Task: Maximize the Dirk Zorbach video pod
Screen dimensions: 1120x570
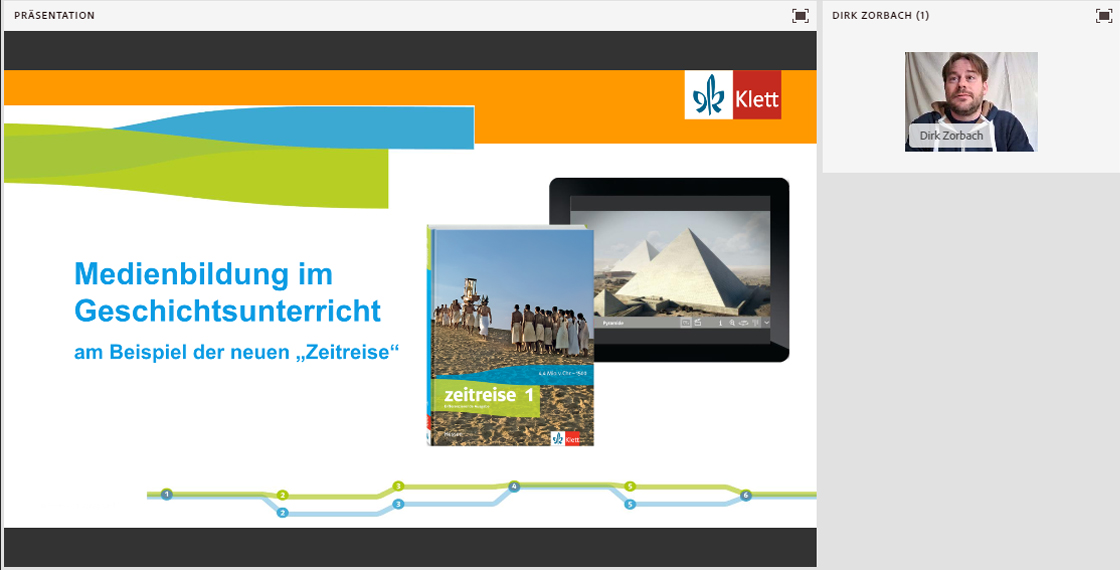Action: pos(1104,16)
